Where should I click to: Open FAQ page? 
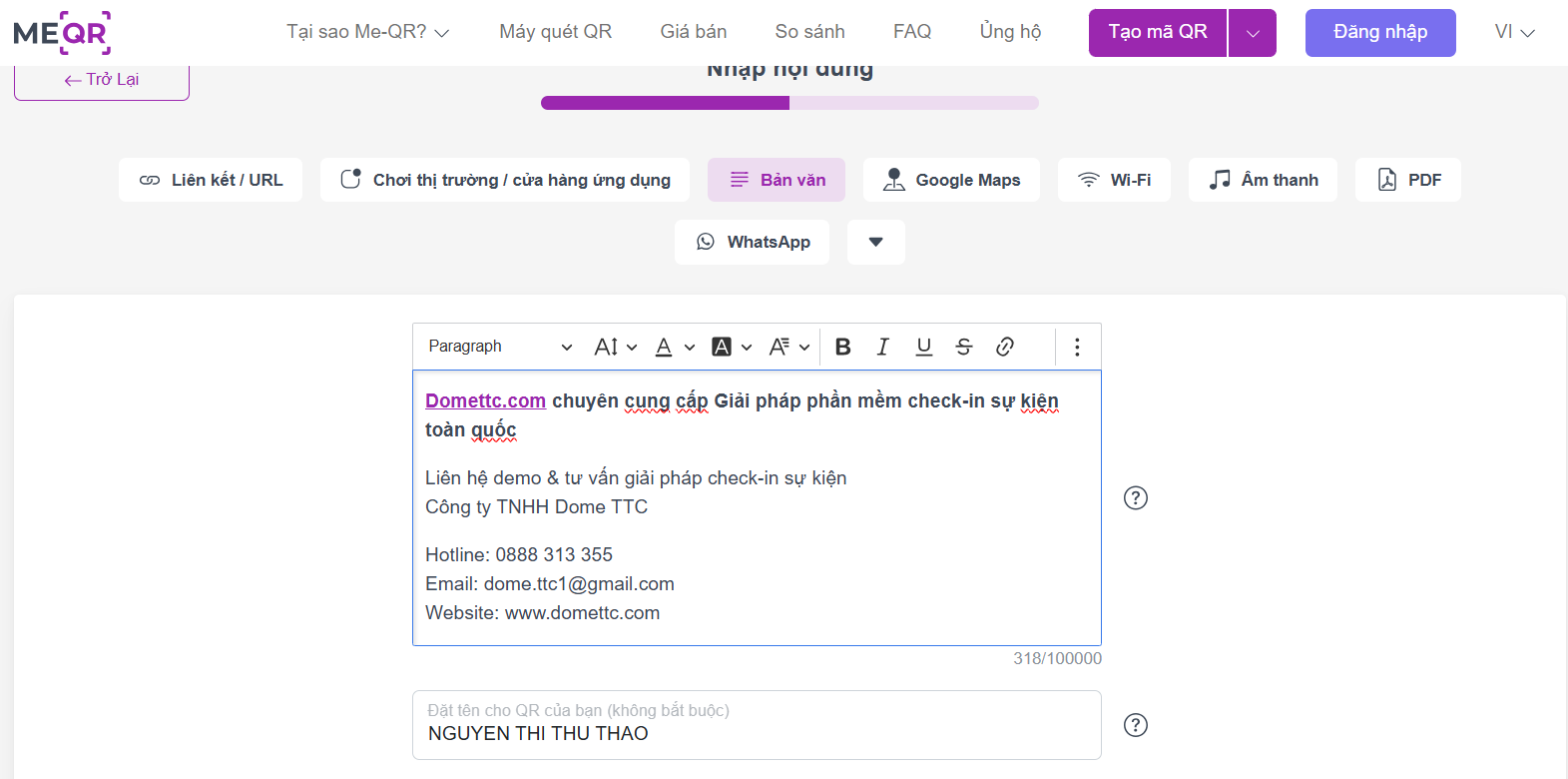pos(912,32)
